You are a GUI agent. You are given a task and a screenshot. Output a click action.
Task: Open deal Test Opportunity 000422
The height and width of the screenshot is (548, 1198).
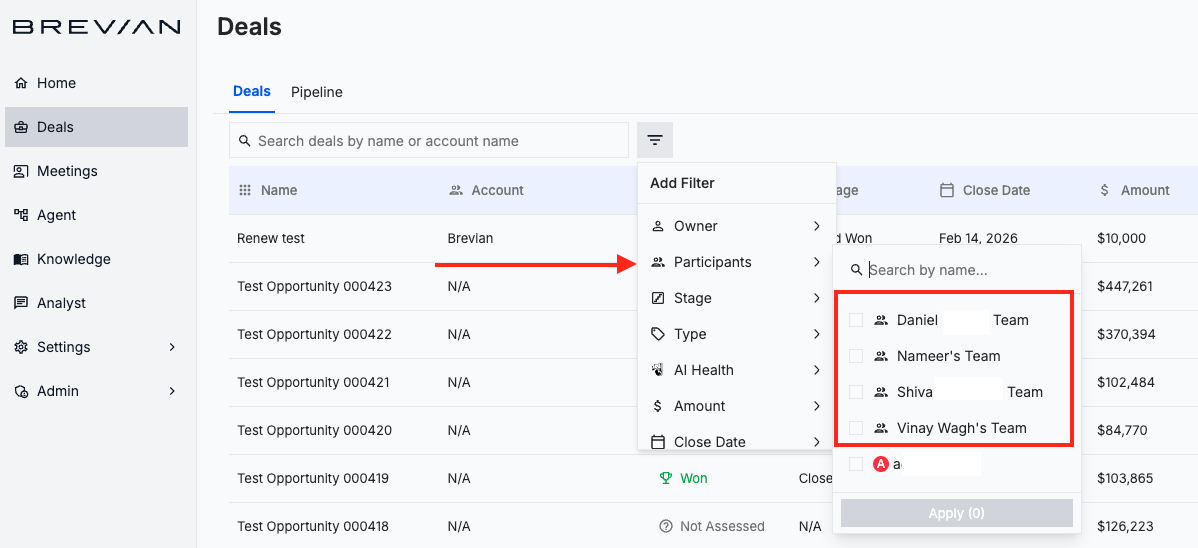[315, 334]
